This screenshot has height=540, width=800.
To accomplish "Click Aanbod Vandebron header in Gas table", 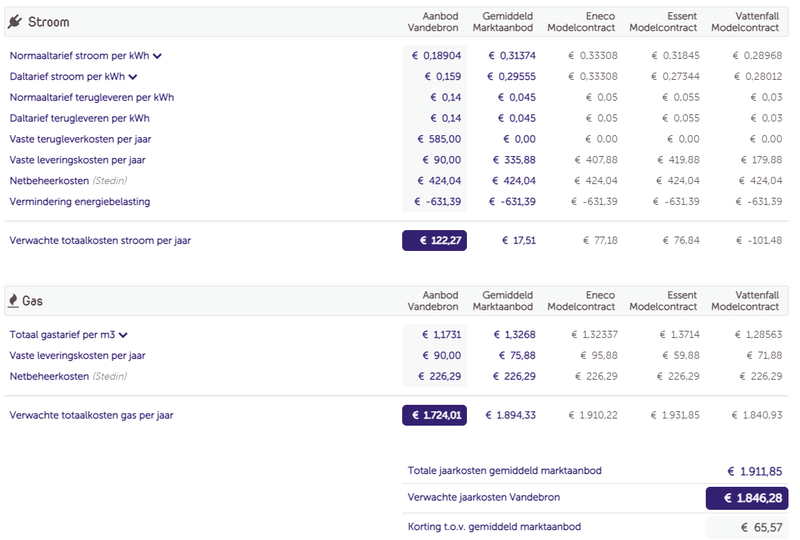I will 433,301.
